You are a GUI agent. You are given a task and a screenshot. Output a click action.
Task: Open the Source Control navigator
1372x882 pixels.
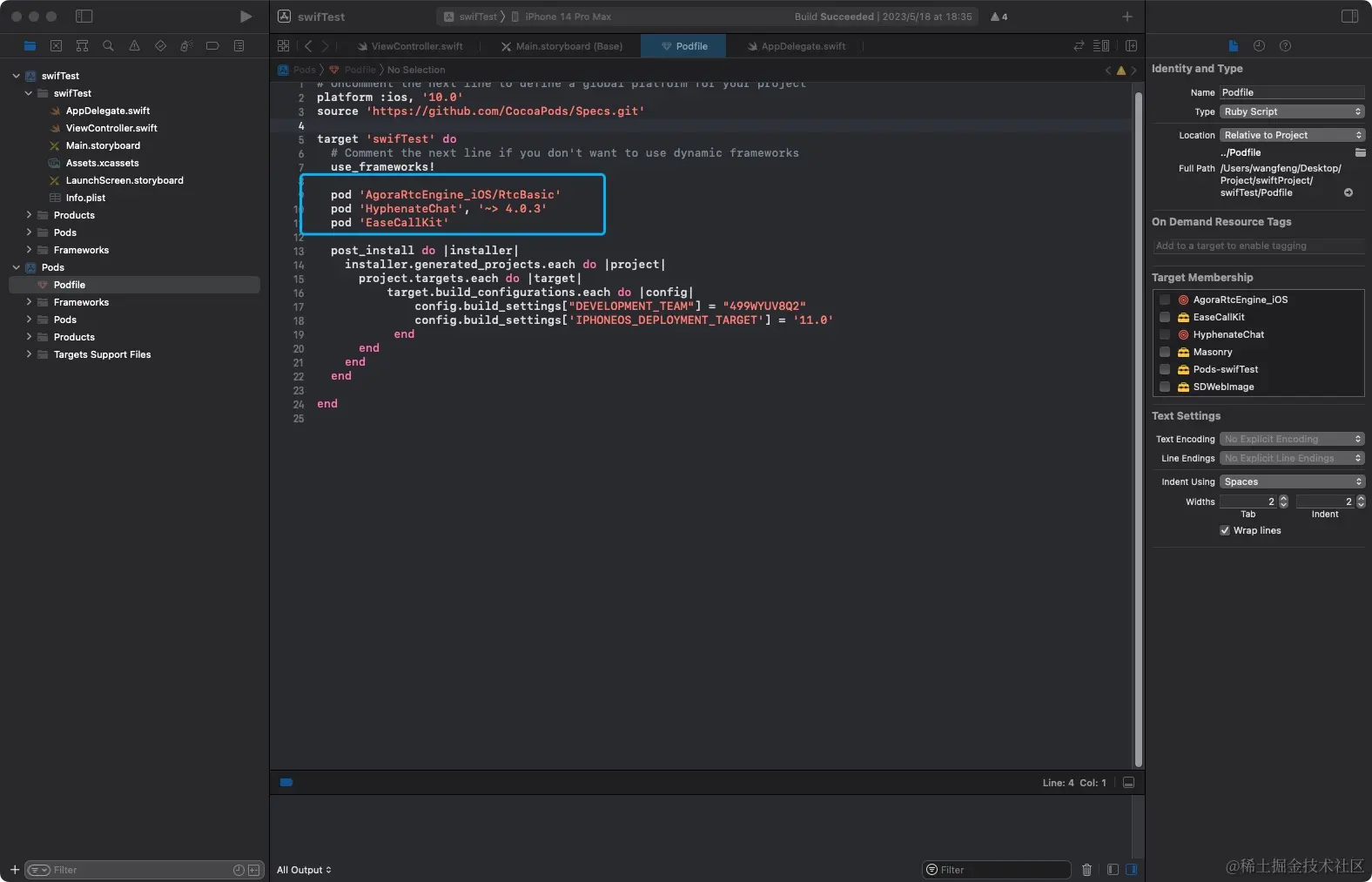click(56, 46)
